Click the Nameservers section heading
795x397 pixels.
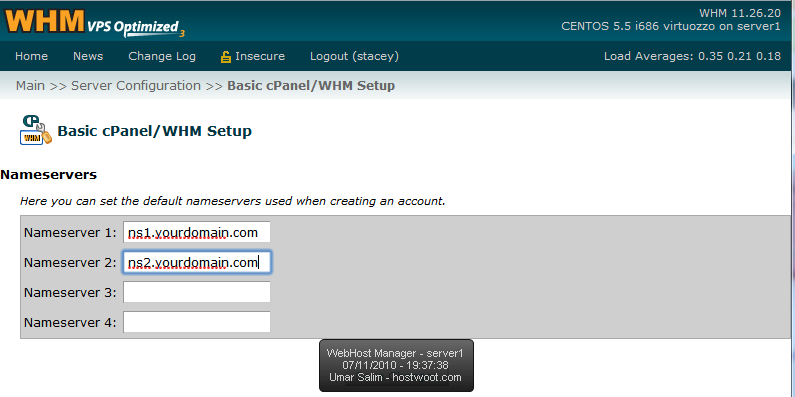click(49, 175)
